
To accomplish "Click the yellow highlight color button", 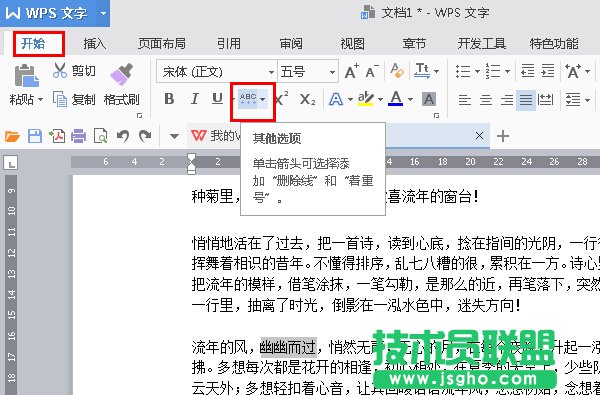I will coord(366,99).
